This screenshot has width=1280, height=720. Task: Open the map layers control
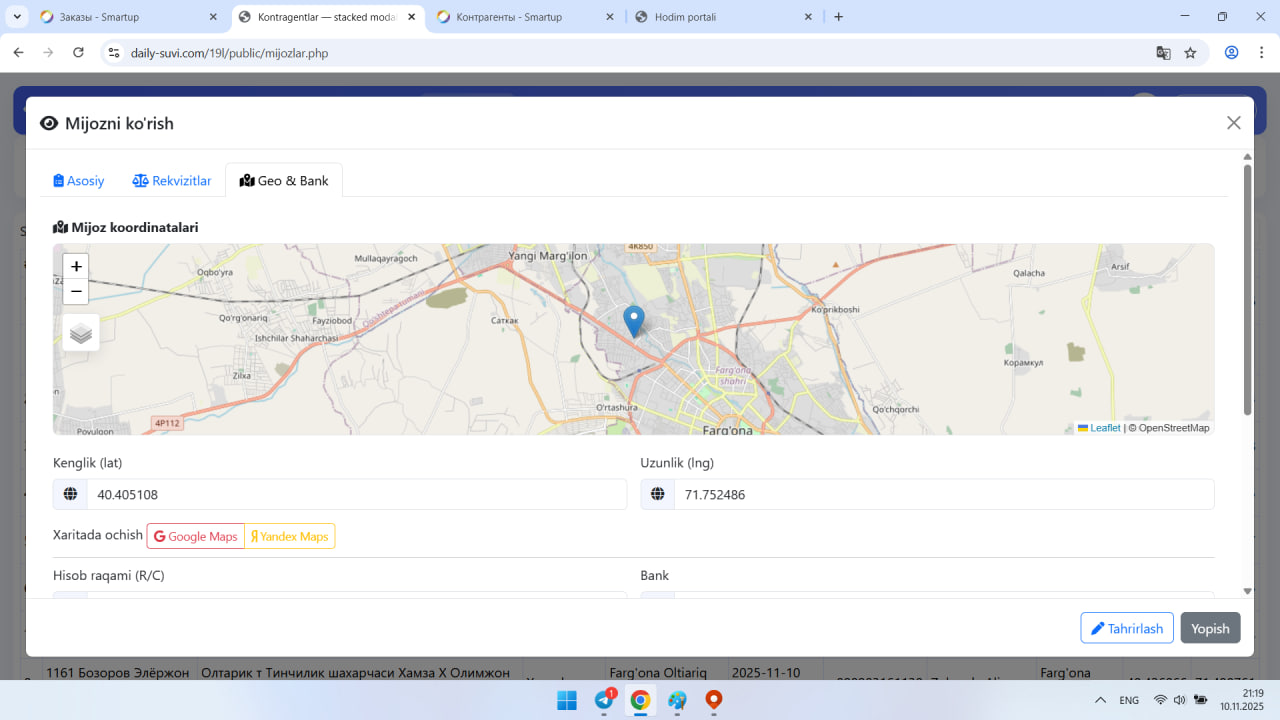pyautogui.click(x=81, y=333)
